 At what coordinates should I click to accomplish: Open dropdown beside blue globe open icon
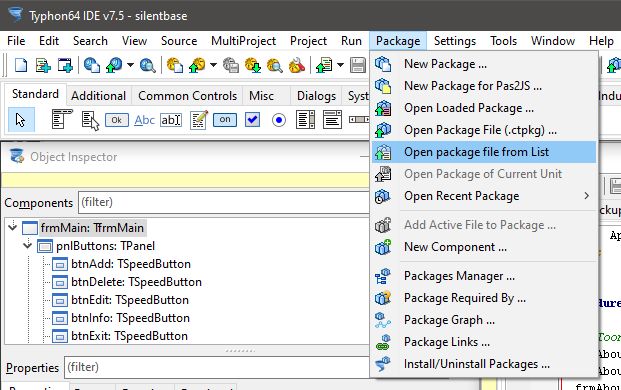130,65
